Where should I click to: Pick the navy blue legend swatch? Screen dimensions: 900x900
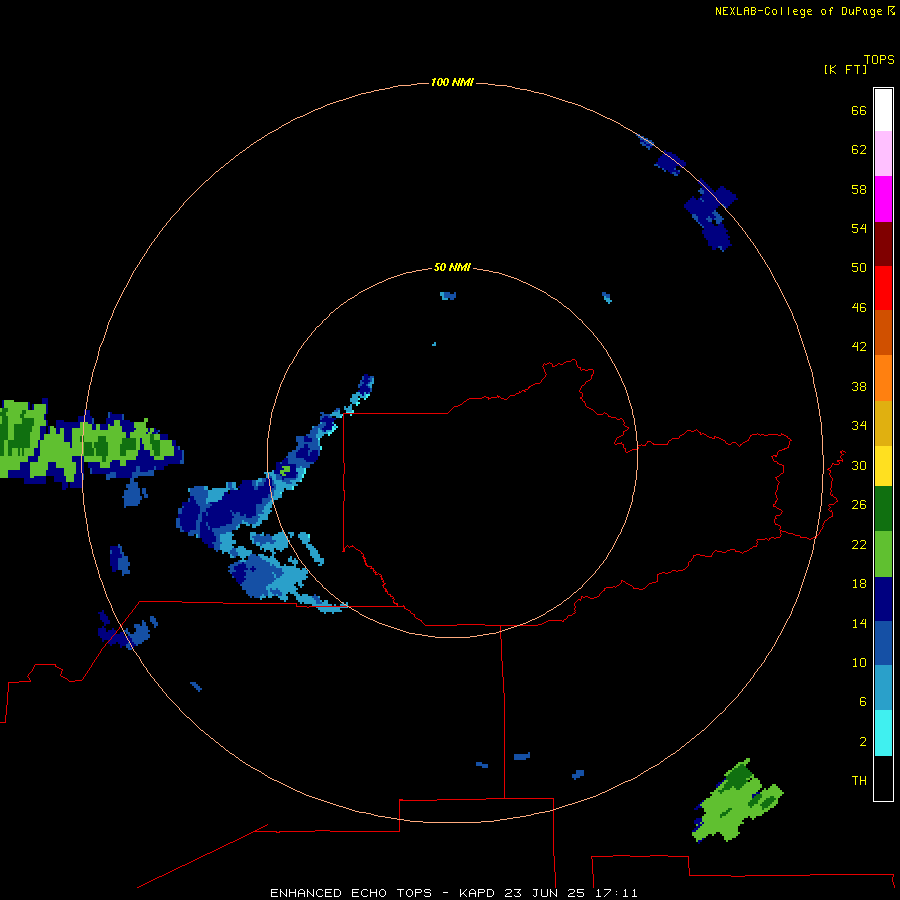click(x=883, y=599)
